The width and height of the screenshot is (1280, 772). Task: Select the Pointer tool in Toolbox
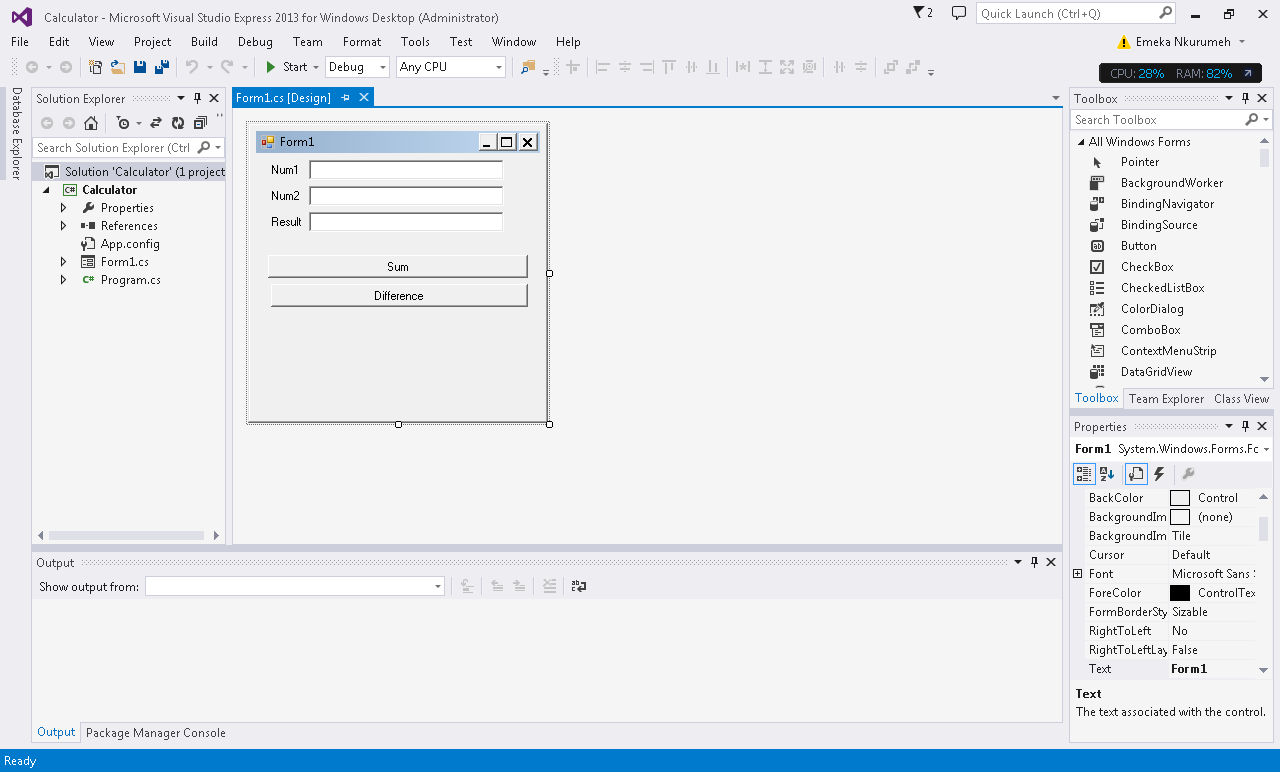[1139, 162]
